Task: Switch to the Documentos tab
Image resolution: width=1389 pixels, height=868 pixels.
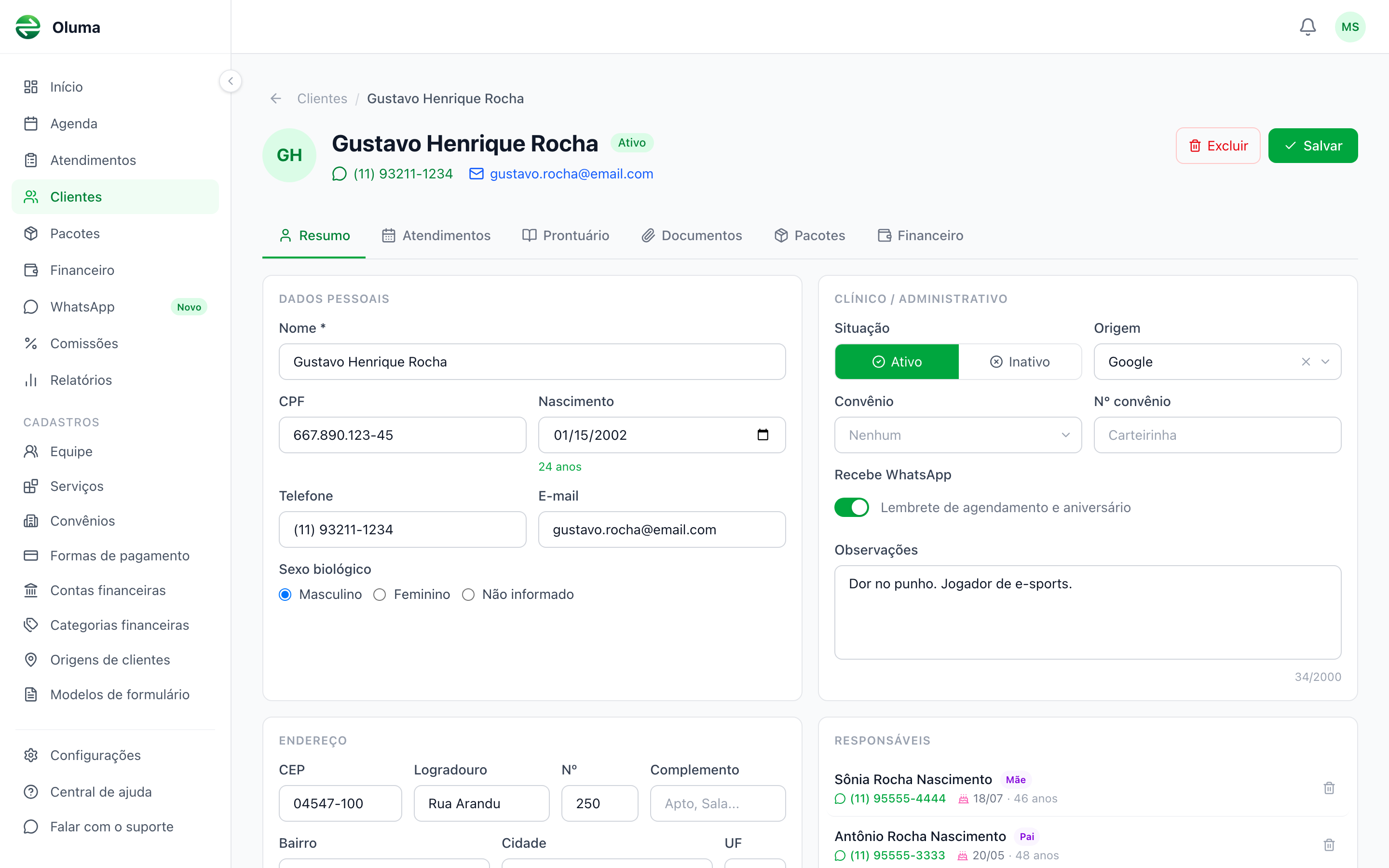Action: (692, 235)
